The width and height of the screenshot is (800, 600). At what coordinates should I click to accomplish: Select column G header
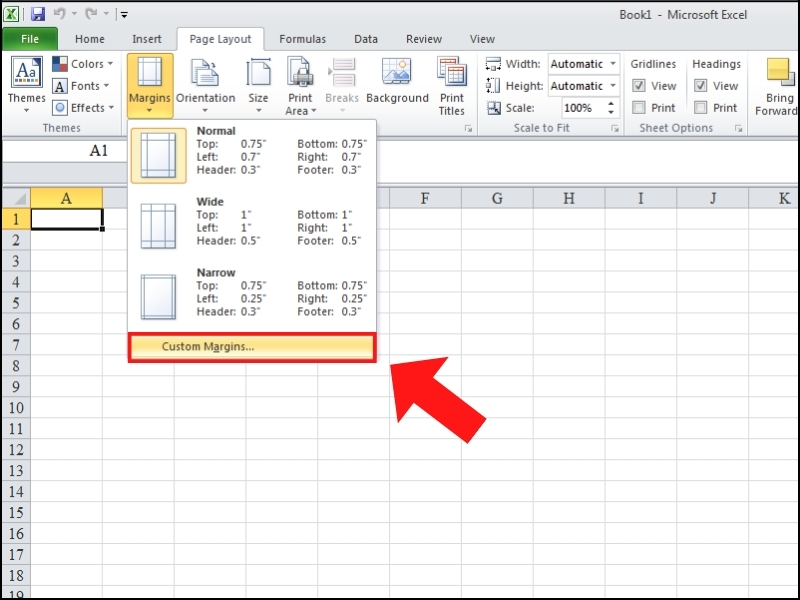point(497,198)
